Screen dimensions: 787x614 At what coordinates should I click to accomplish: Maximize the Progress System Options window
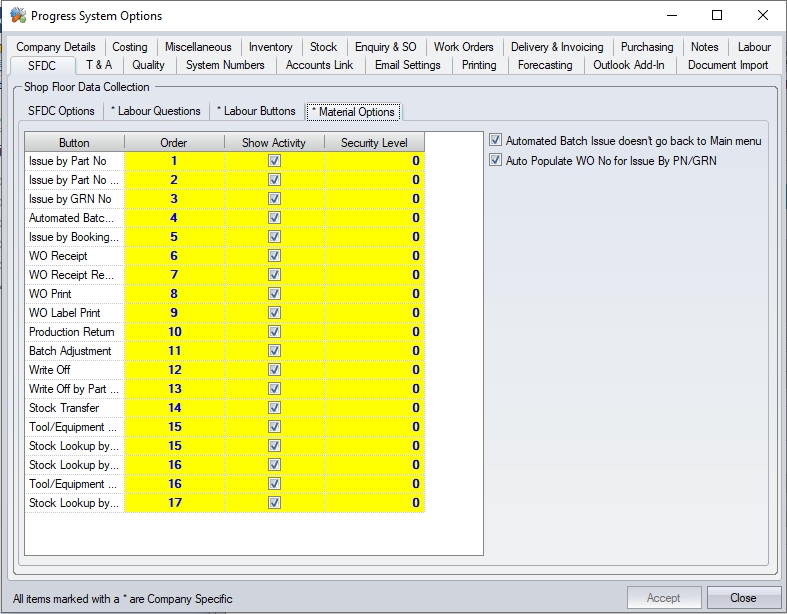(x=717, y=16)
